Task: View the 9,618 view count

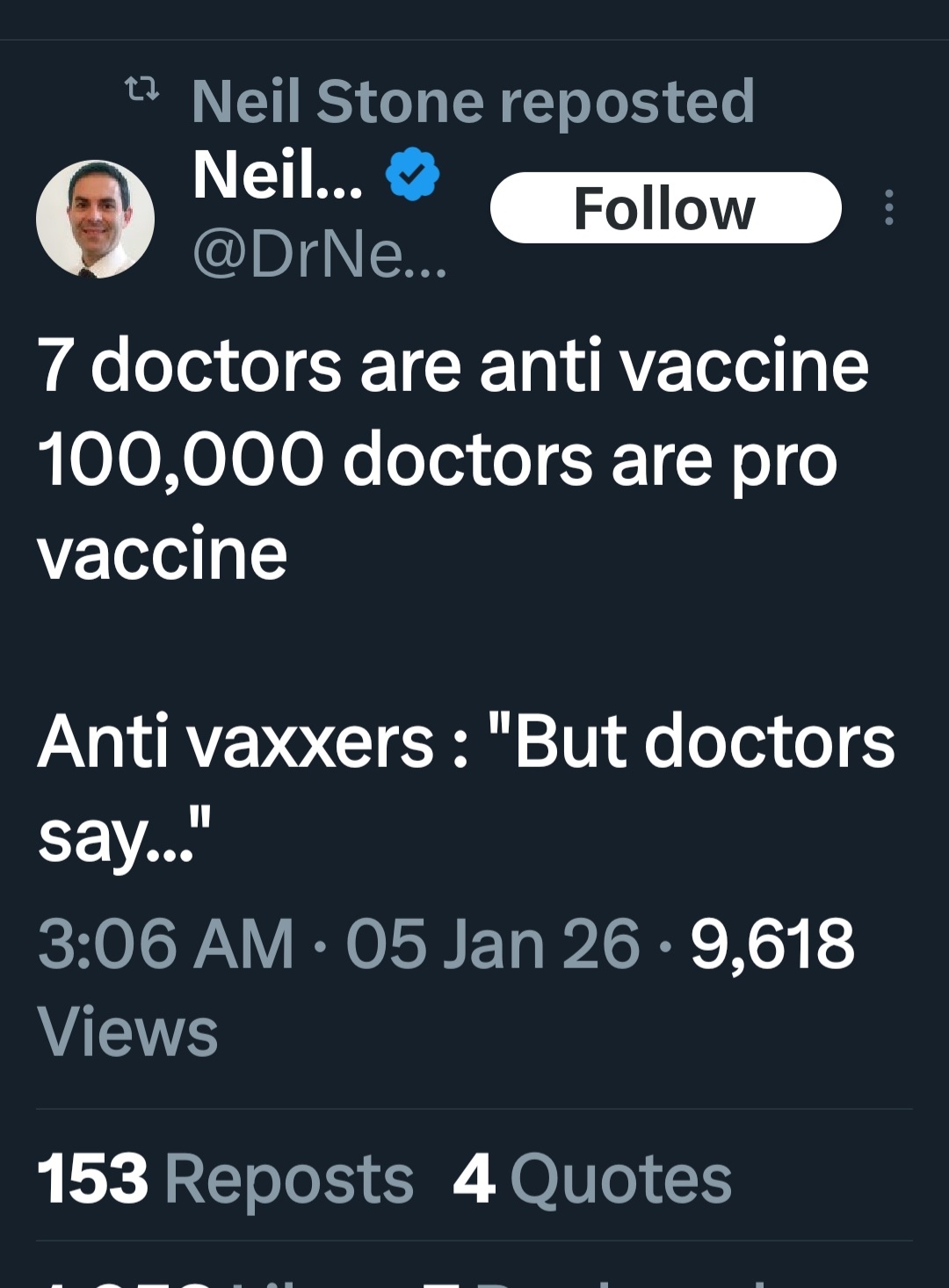Action: click(772, 944)
